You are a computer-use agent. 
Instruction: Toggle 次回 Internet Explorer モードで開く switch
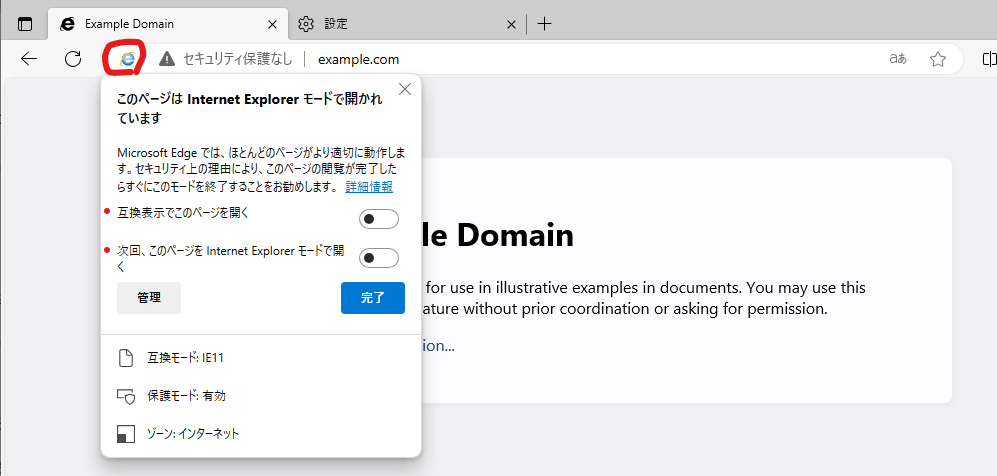click(378, 258)
